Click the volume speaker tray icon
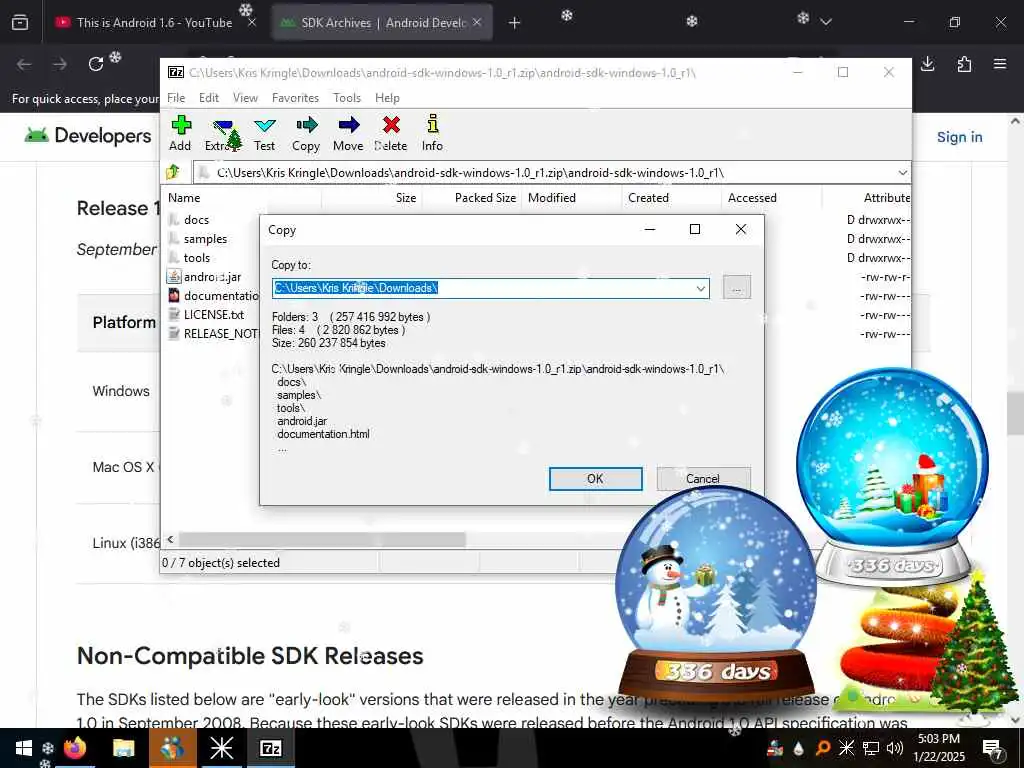Screen dimensions: 1024x768 (895, 748)
